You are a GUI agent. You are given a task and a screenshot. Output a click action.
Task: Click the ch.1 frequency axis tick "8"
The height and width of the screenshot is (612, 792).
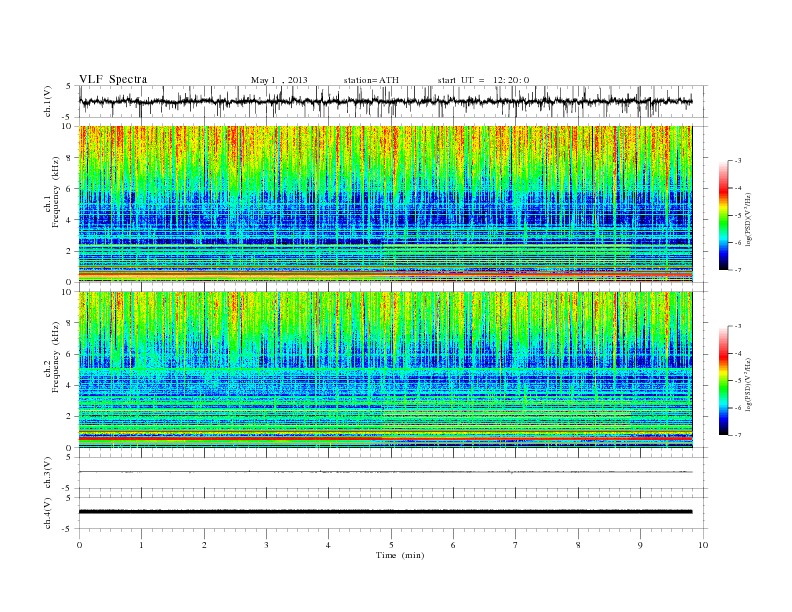(70, 158)
